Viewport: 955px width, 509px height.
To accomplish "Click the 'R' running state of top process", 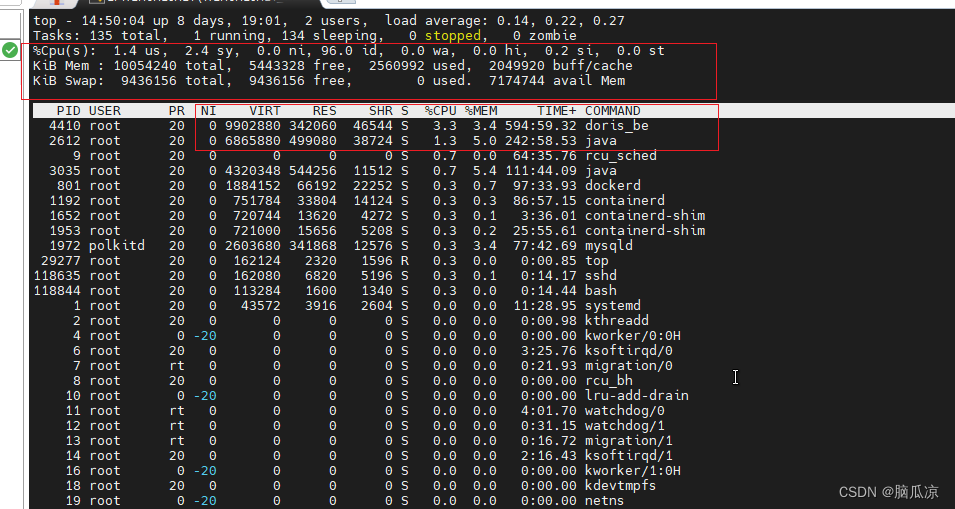I will pos(405,261).
